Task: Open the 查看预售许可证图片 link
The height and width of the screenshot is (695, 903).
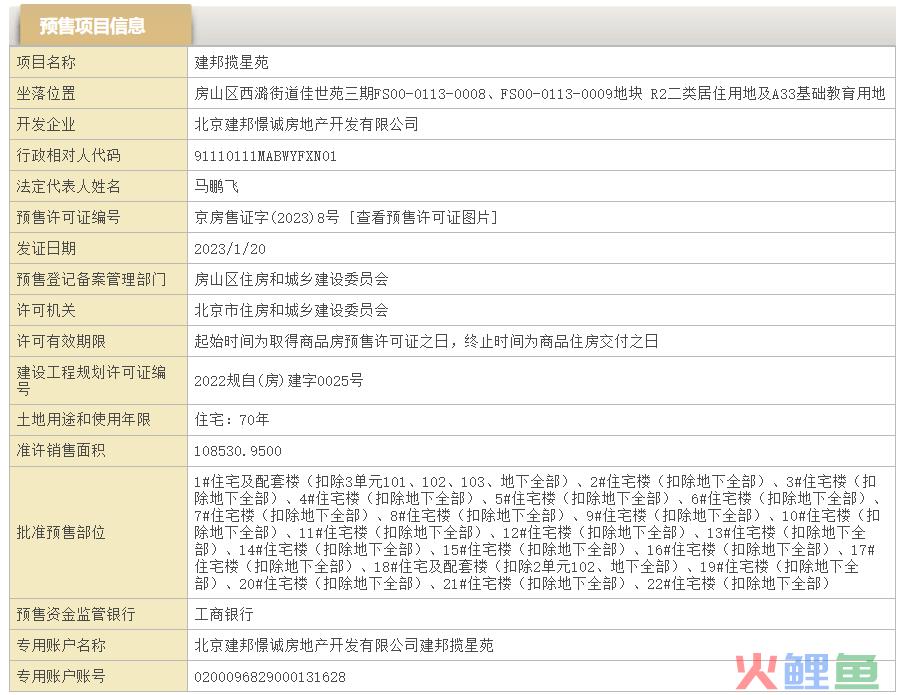Action: coord(426,217)
